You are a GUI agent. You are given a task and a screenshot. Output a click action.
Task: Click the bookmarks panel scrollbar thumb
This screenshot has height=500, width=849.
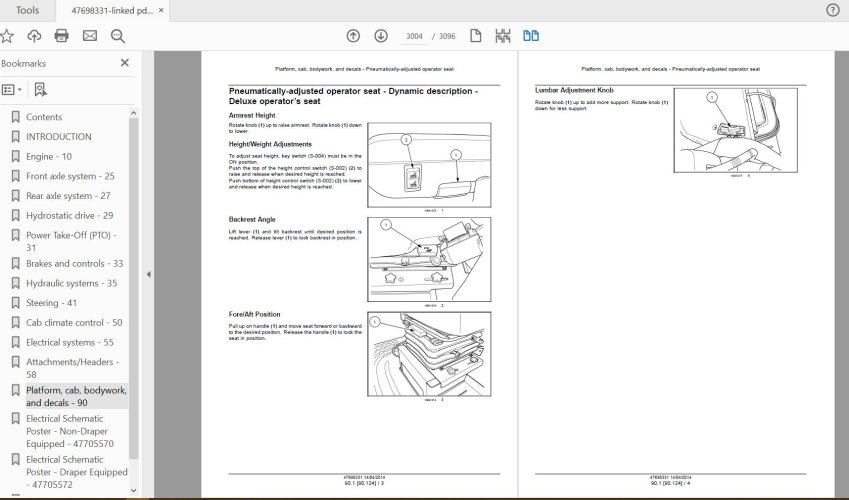pos(133,287)
